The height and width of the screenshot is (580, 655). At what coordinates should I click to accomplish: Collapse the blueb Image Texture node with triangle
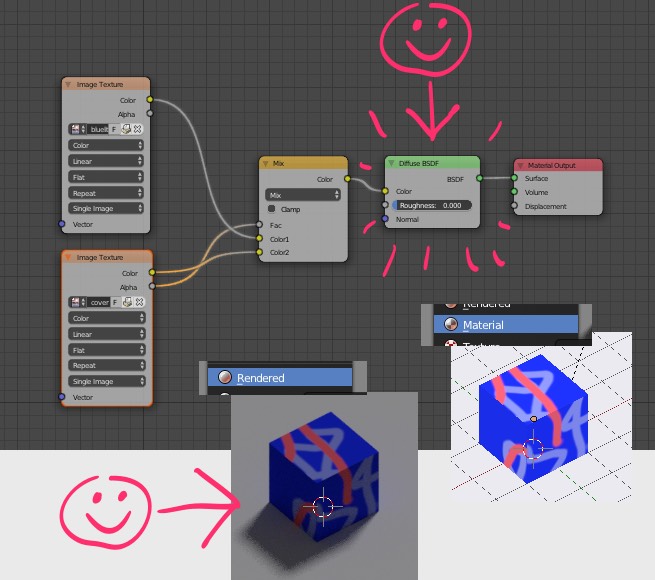(x=68, y=84)
